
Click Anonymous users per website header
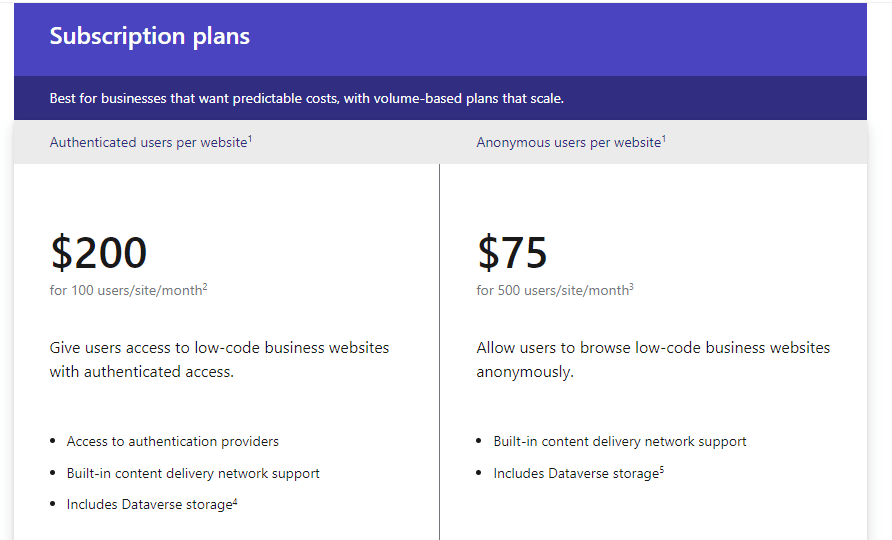pos(568,142)
